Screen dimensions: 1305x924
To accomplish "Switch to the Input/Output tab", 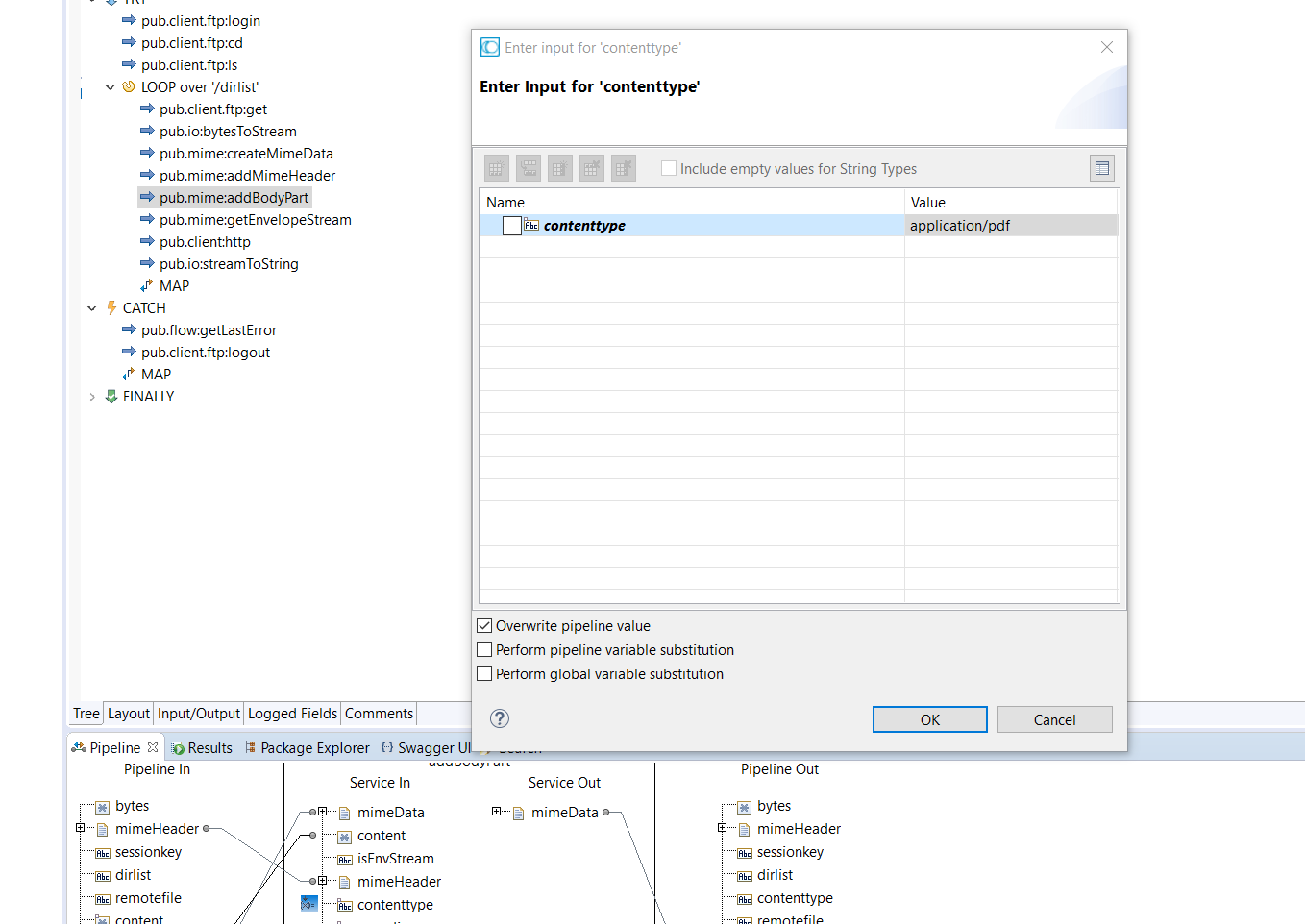I will coord(199,714).
